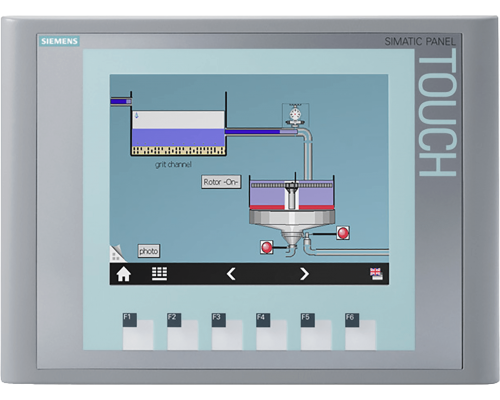Click the Siemens logo

(59, 41)
